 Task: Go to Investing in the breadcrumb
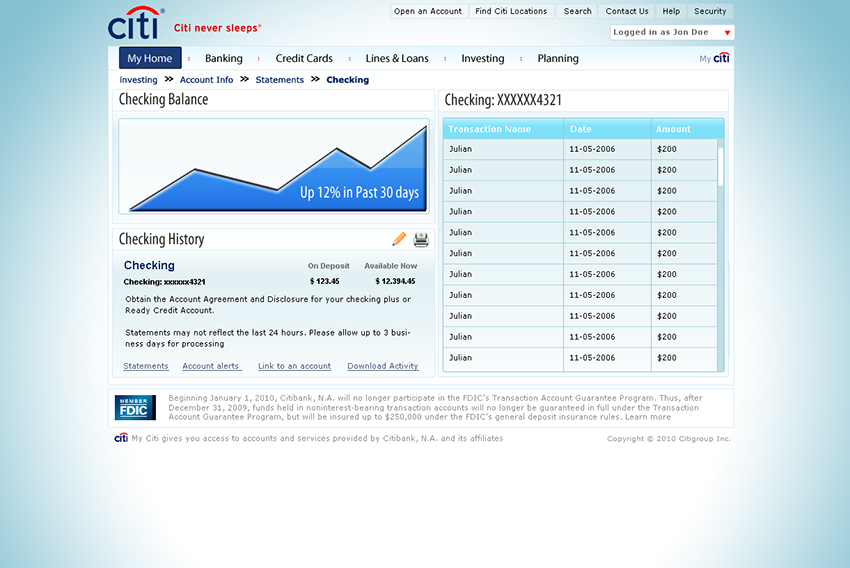click(x=138, y=80)
